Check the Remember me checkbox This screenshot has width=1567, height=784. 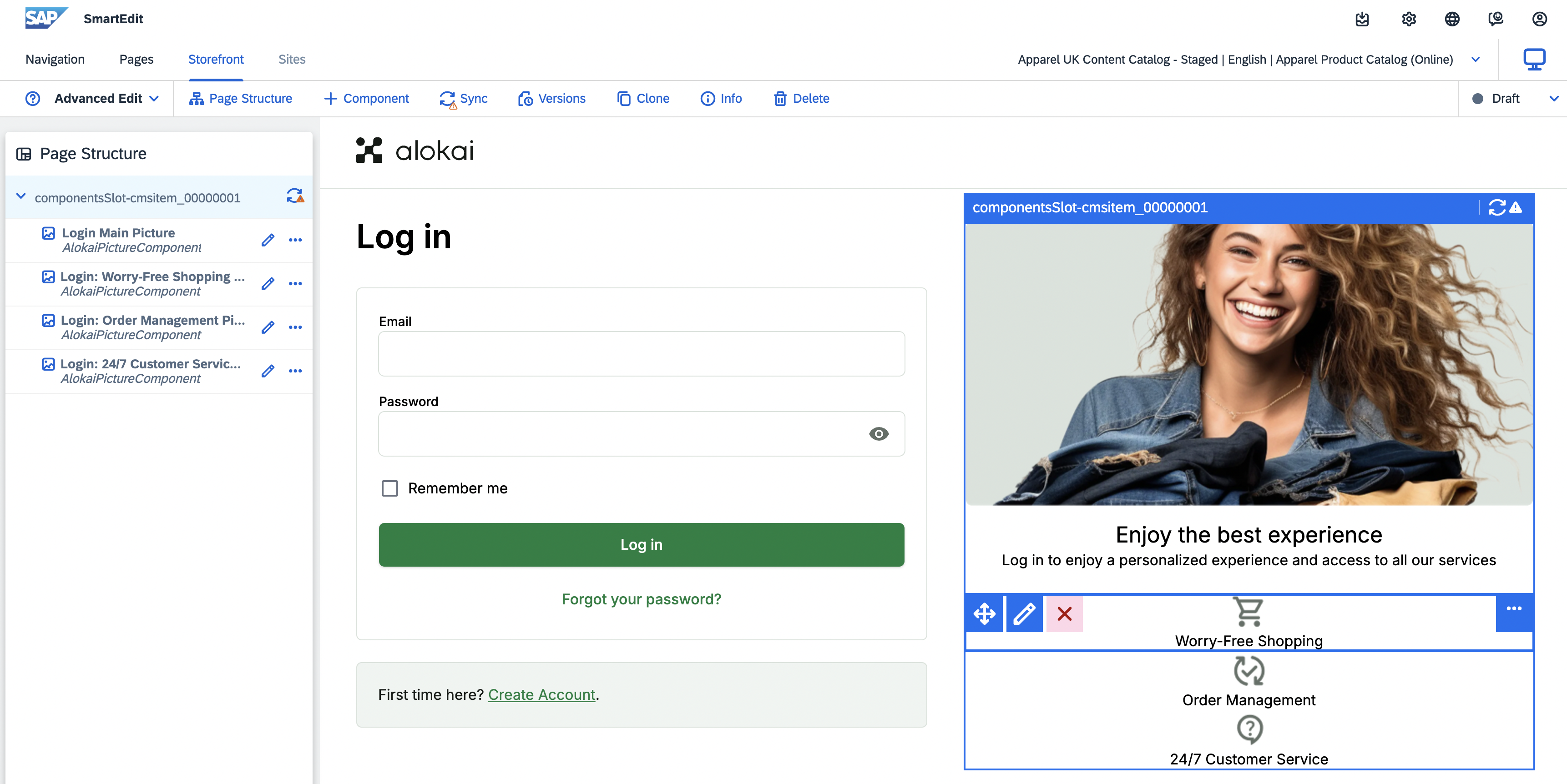(390, 488)
